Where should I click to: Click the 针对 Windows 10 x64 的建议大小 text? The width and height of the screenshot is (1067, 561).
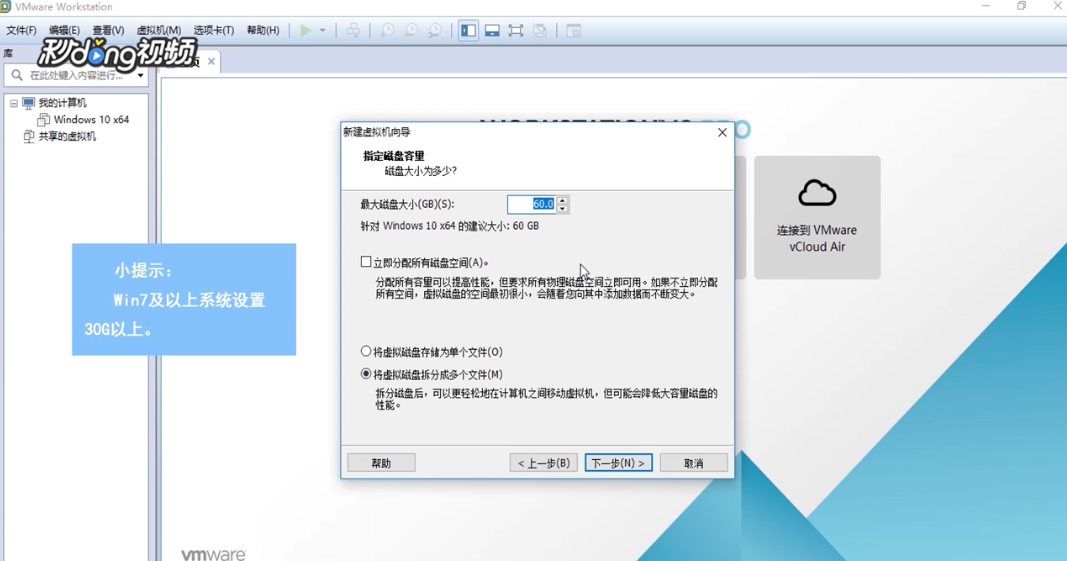click(449, 226)
